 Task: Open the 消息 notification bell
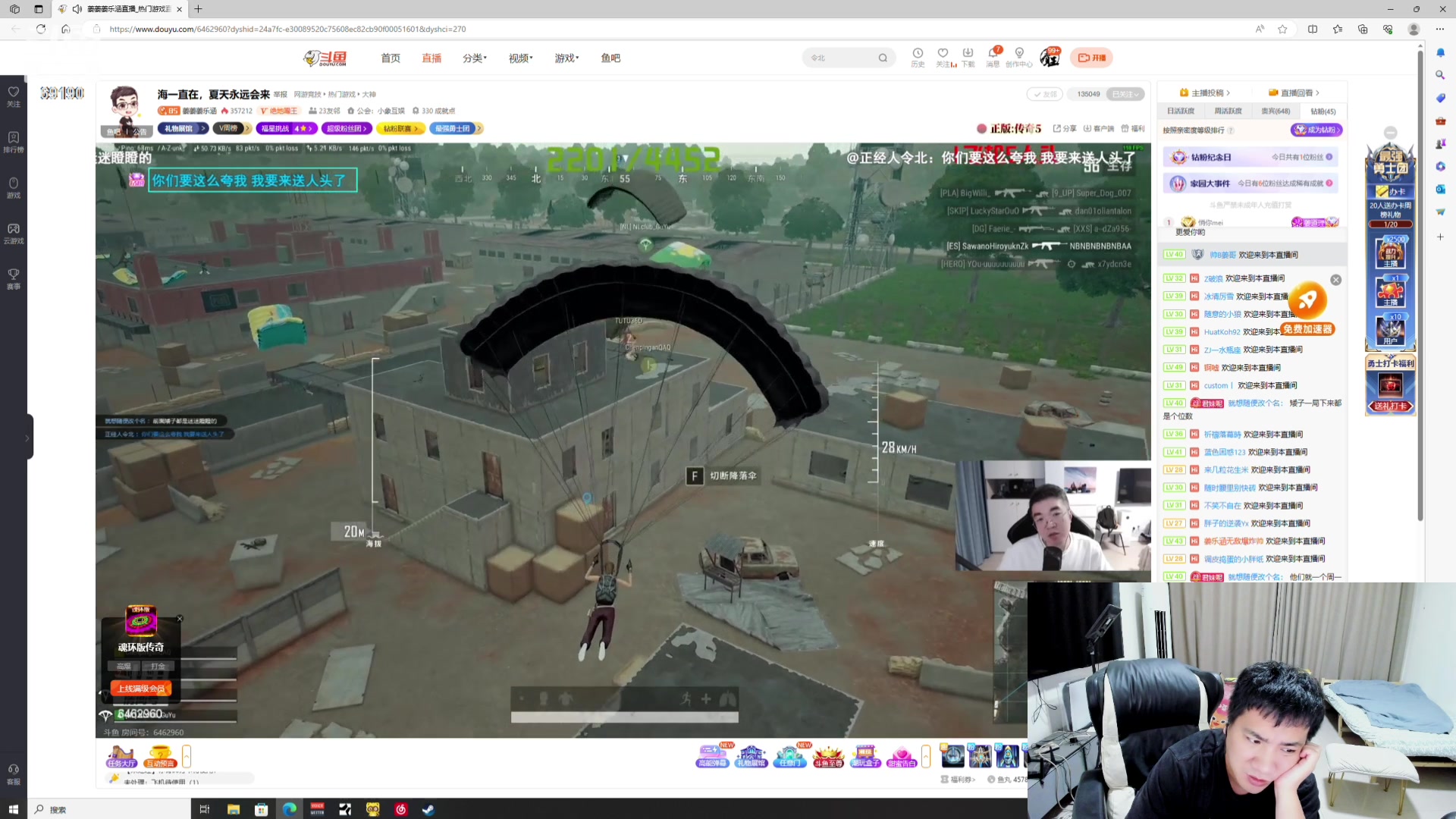pyautogui.click(x=993, y=58)
